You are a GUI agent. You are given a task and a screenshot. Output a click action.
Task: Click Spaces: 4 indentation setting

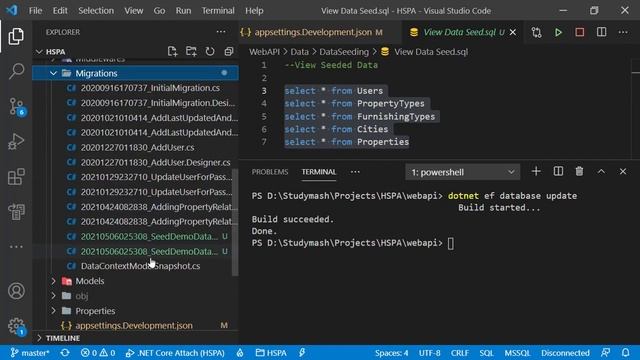coord(391,353)
